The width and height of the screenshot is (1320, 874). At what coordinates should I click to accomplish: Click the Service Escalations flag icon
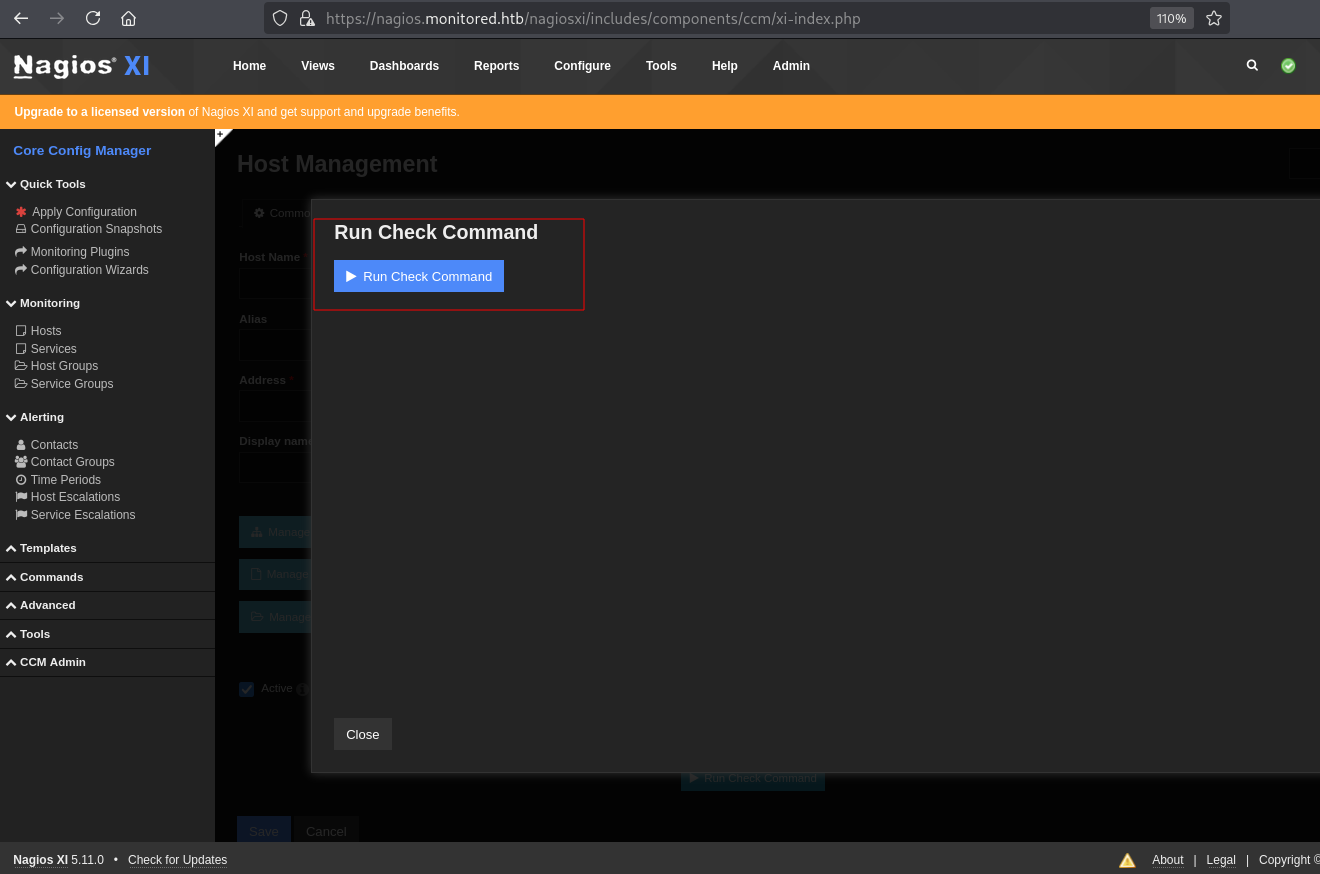point(21,515)
